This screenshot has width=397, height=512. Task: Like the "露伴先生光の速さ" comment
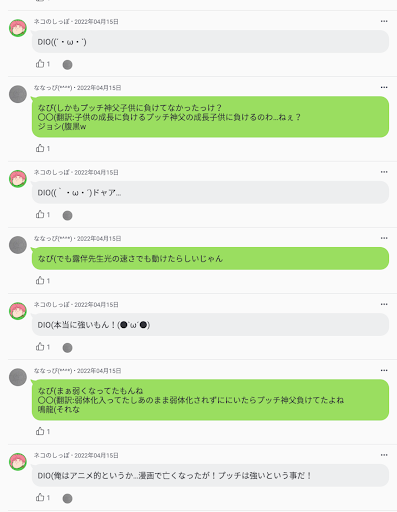coord(40,280)
